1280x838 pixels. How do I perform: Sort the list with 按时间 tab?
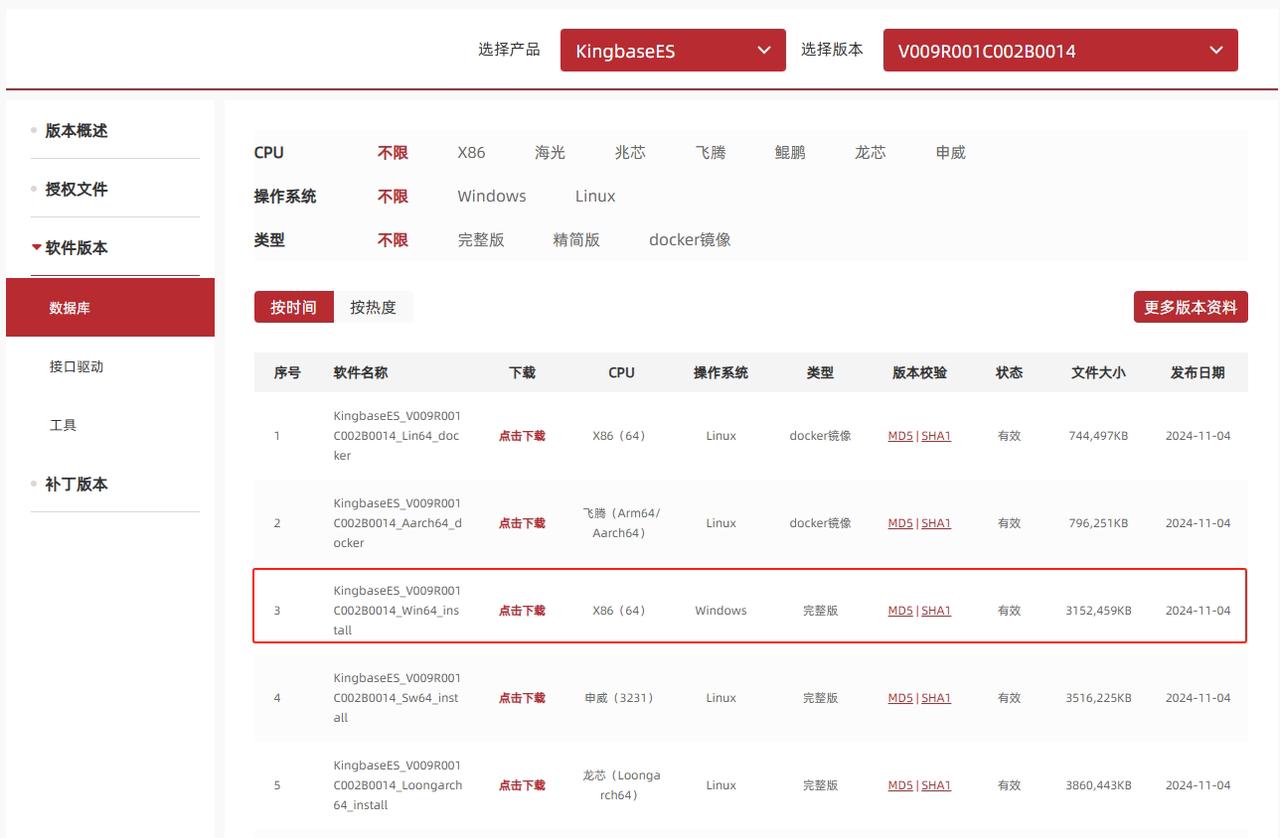tap(293, 307)
